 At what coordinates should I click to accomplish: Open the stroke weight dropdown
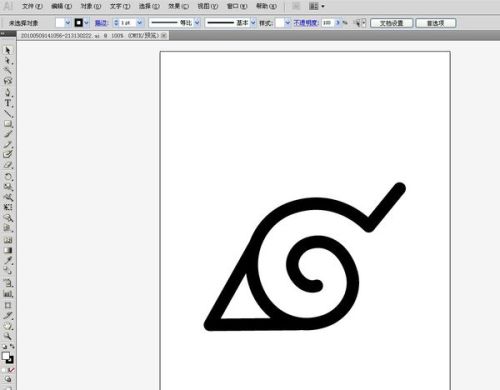click(140, 23)
